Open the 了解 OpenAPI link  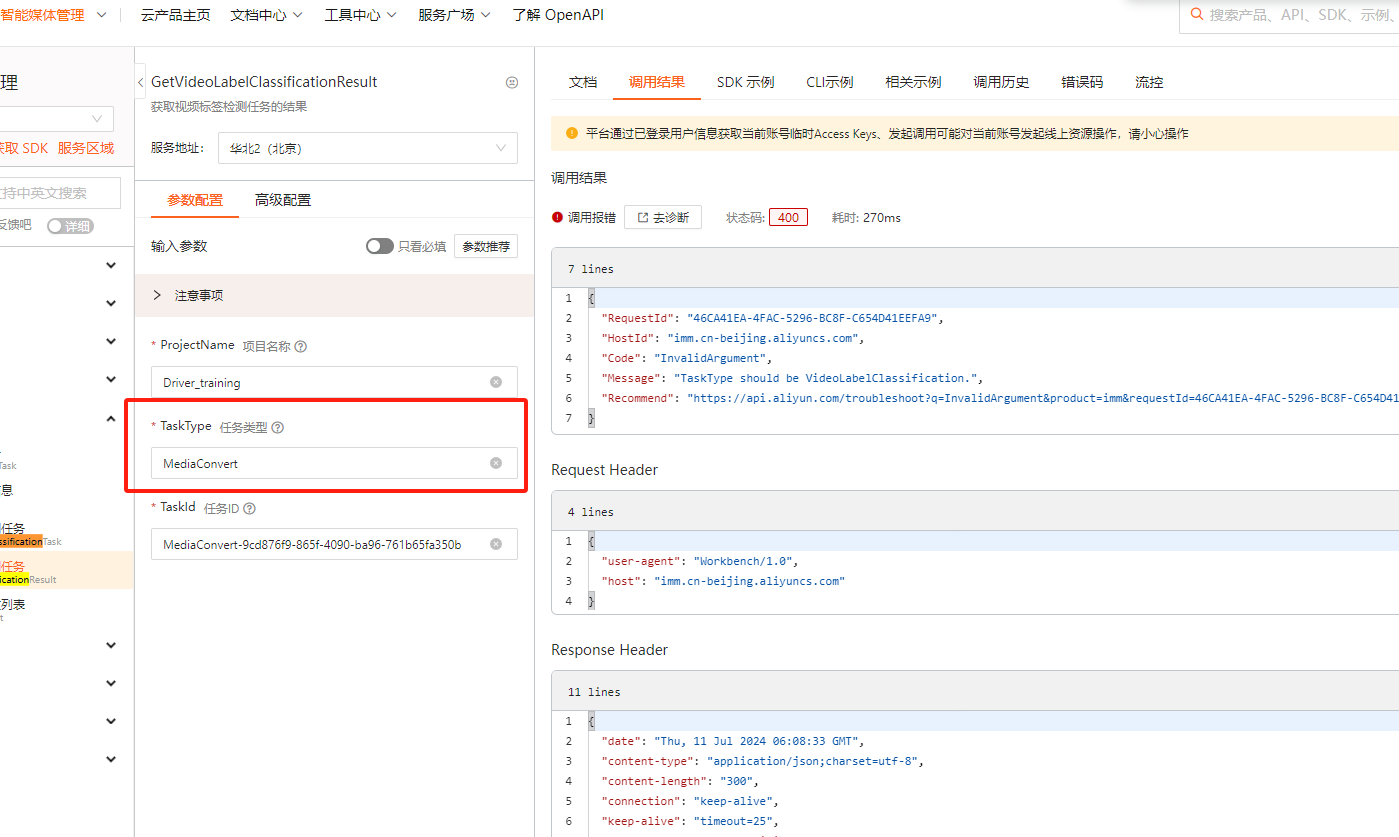[558, 15]
